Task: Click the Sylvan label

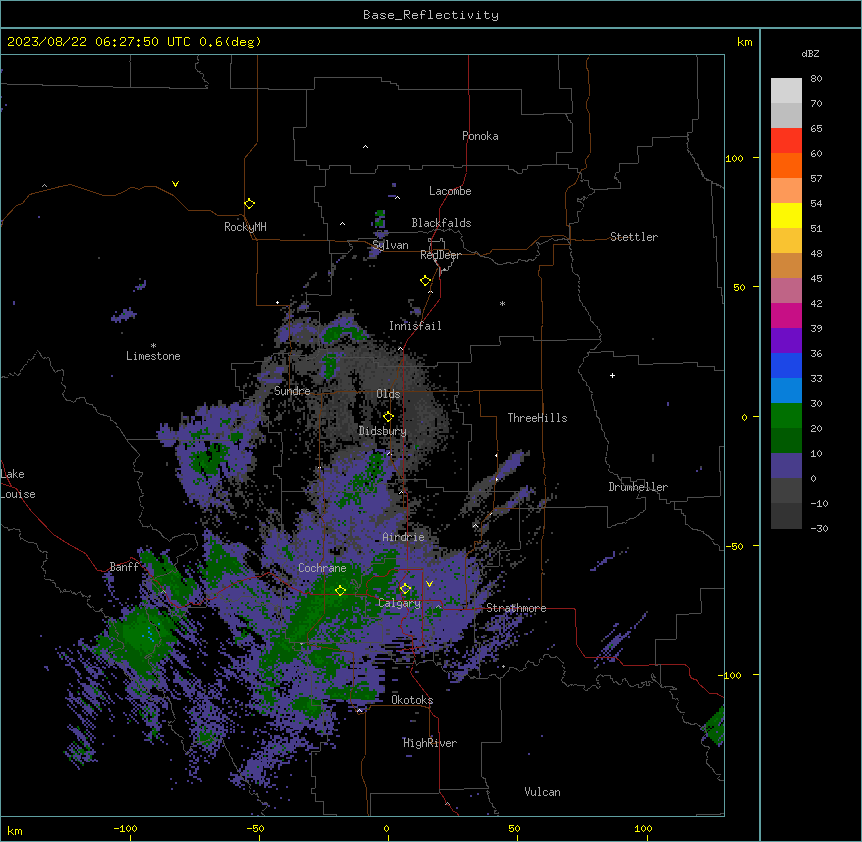Action: (390, 245)
